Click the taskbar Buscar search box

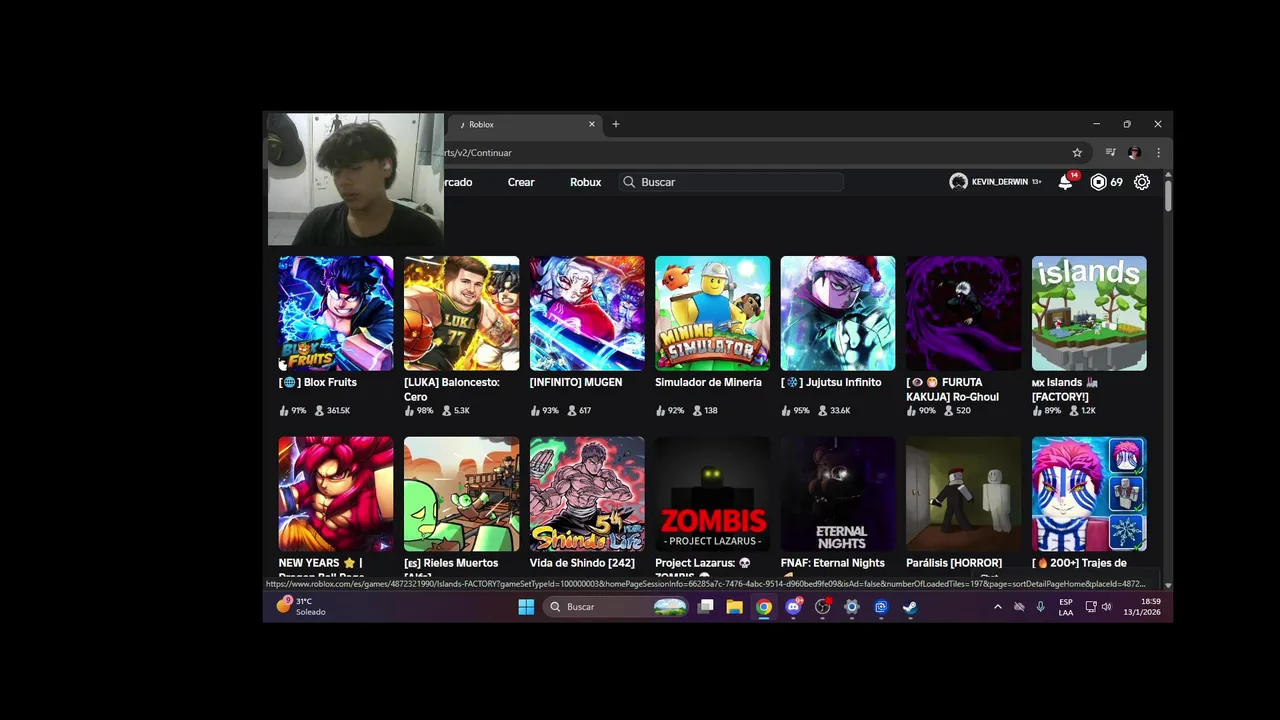click(x=617, y=607)
